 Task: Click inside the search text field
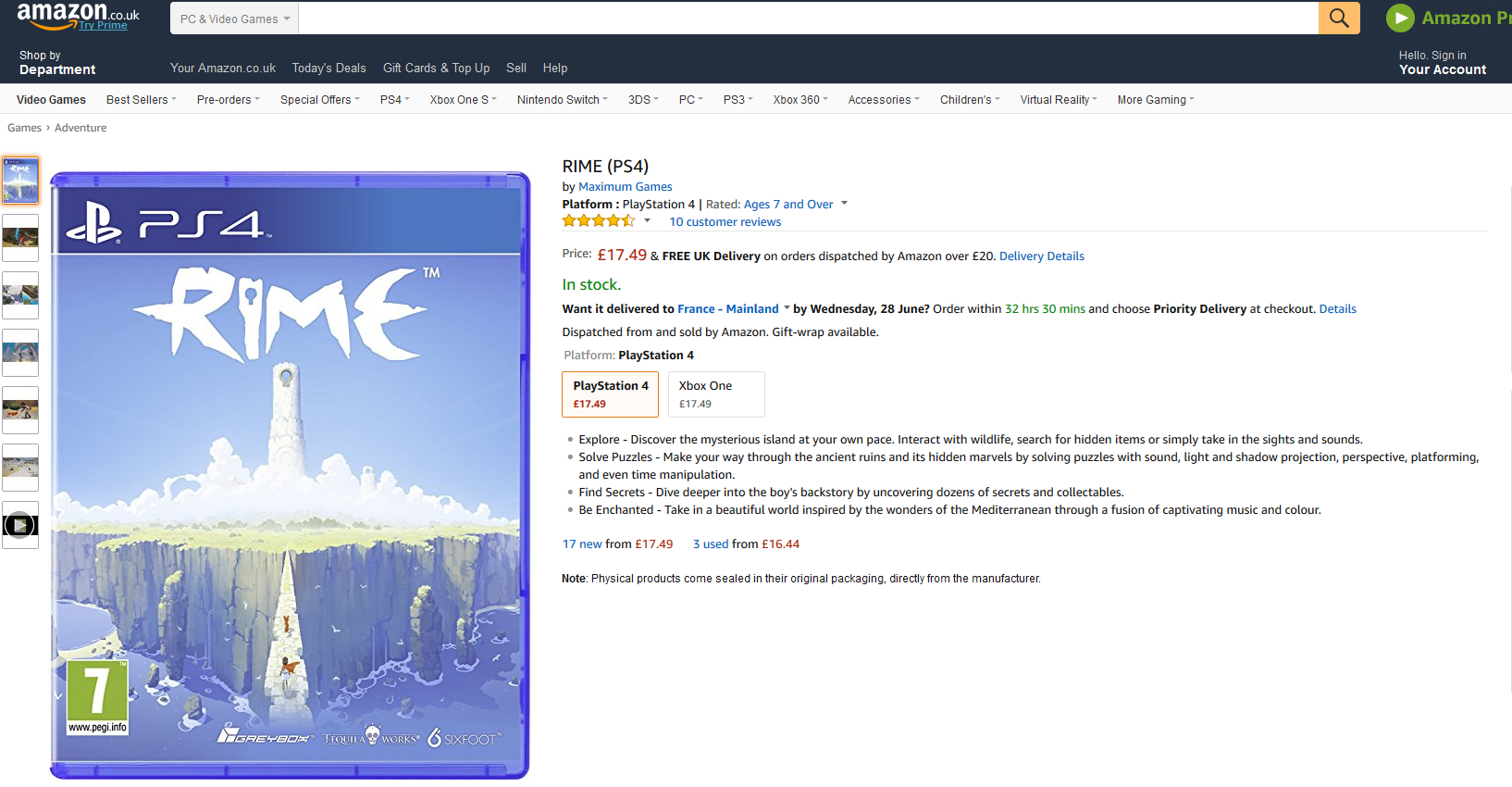click(x=807, y=19)
